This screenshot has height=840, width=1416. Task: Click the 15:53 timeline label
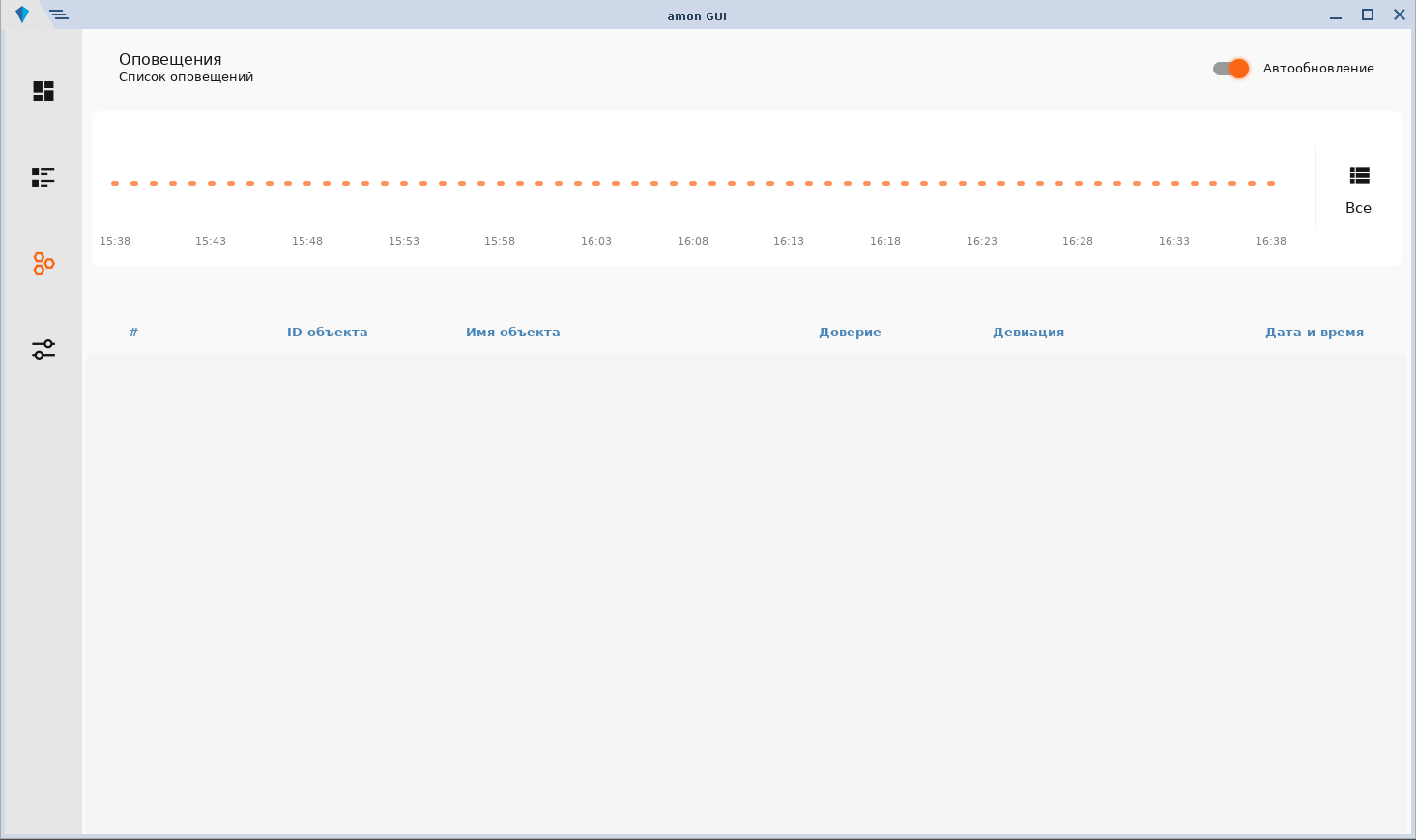coord(404,241)
